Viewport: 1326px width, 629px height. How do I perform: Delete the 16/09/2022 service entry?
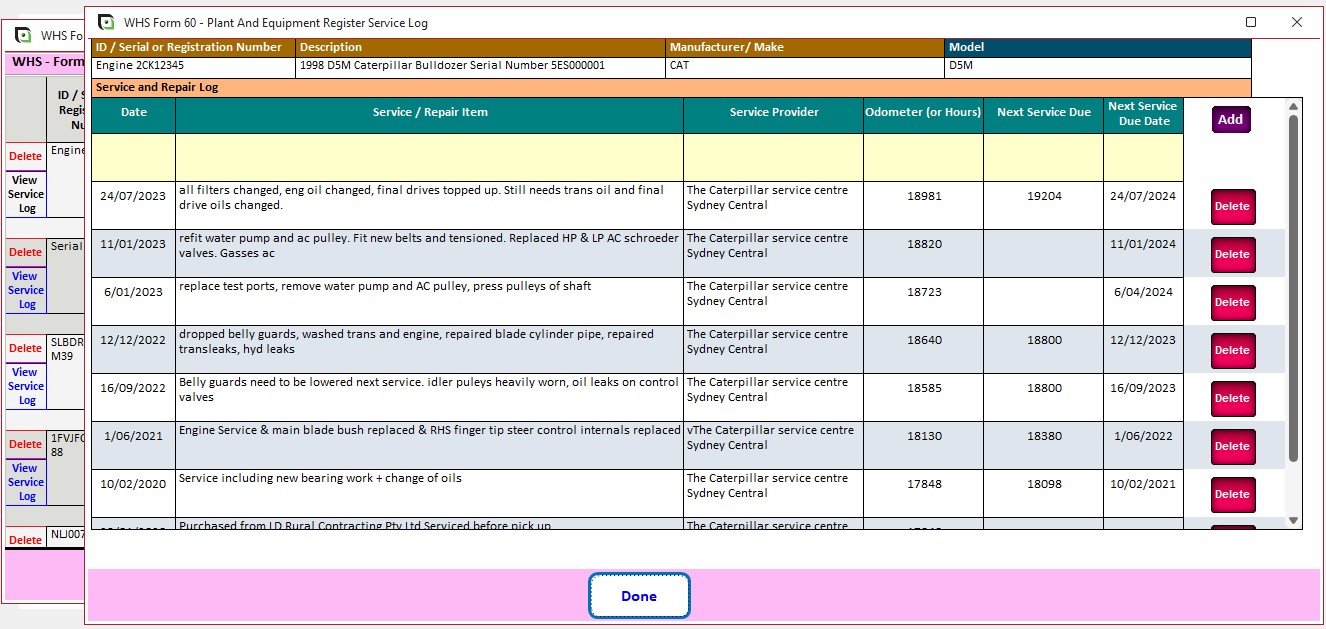click(x=1232, y=398)
